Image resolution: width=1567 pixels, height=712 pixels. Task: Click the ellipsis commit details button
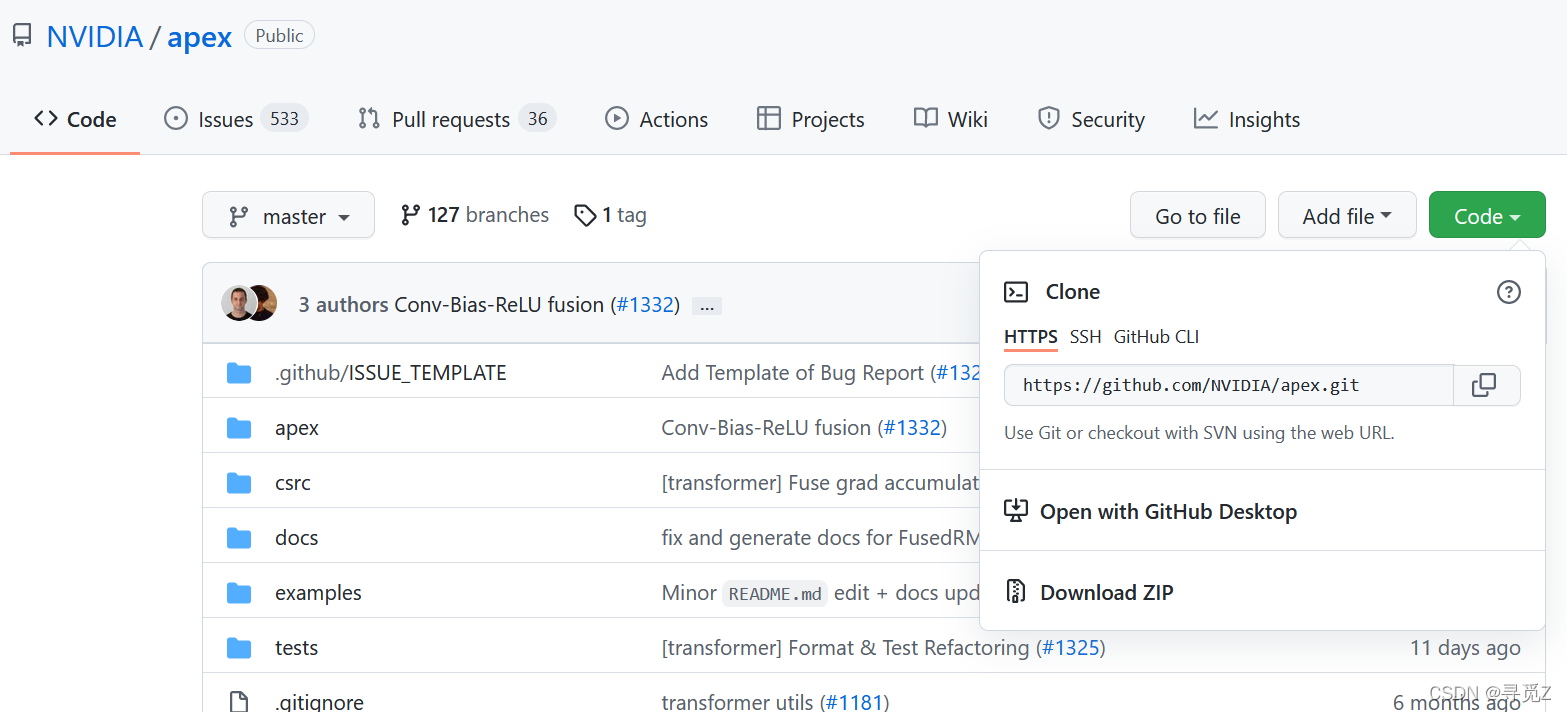coord(707,306)
